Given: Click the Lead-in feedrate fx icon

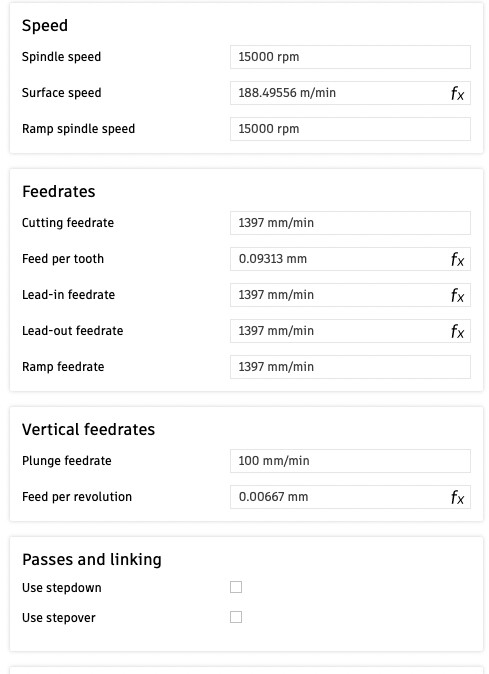Looking at the screenshot, I should click(x=457, y=295).
